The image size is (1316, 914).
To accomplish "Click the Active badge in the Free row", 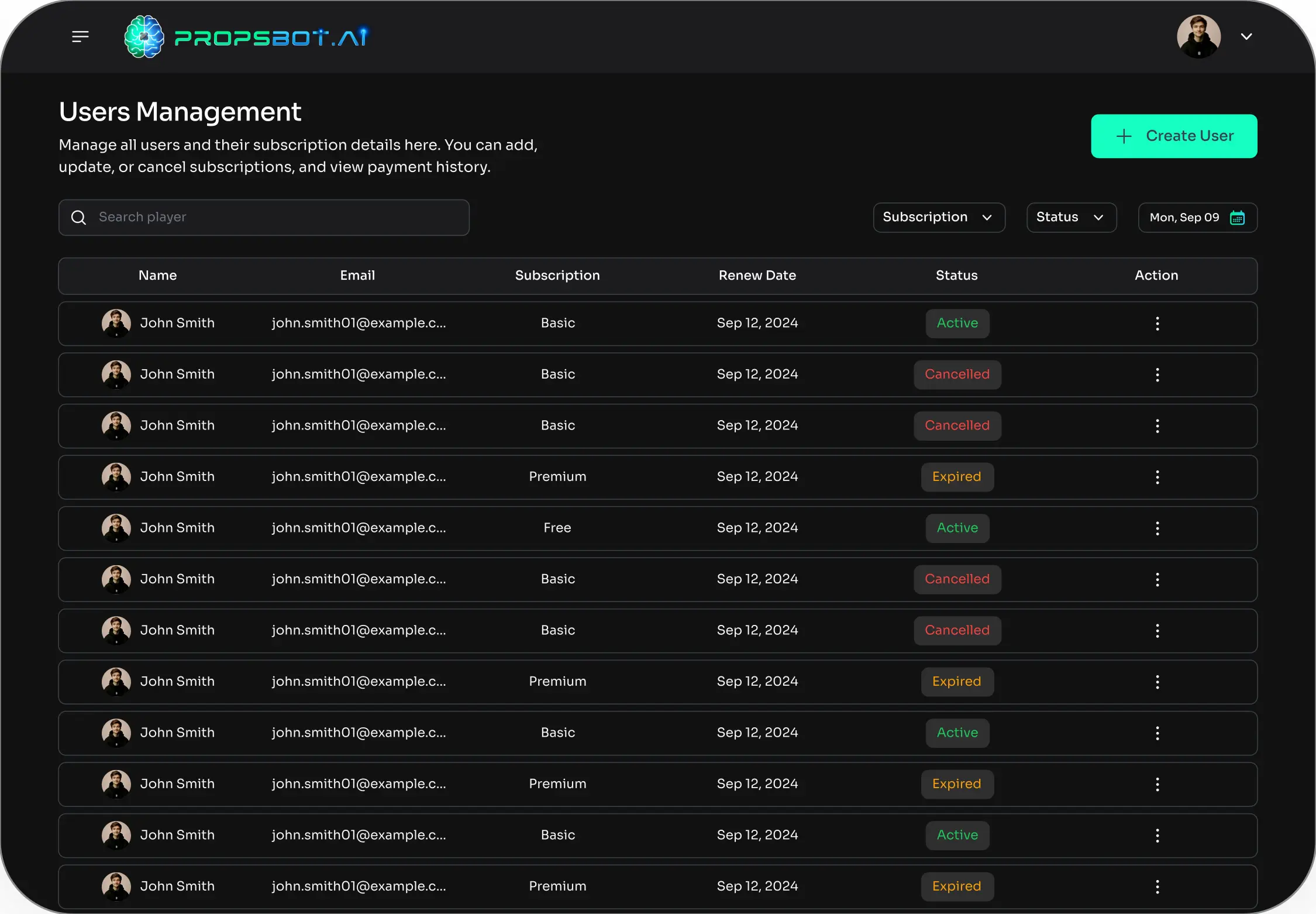I will [x=957, y=528].
